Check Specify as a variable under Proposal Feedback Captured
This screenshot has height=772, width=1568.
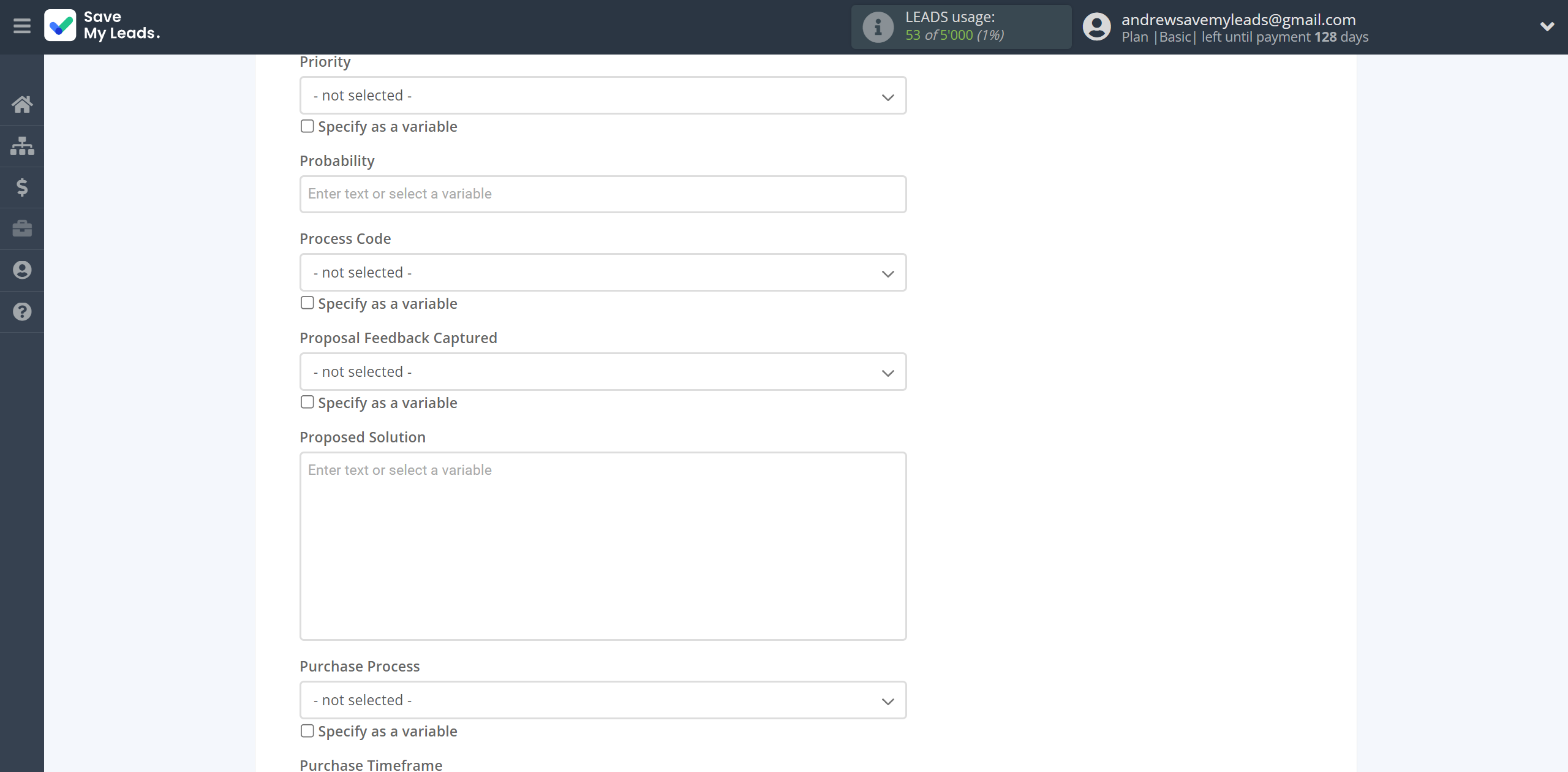coord(307,403)
